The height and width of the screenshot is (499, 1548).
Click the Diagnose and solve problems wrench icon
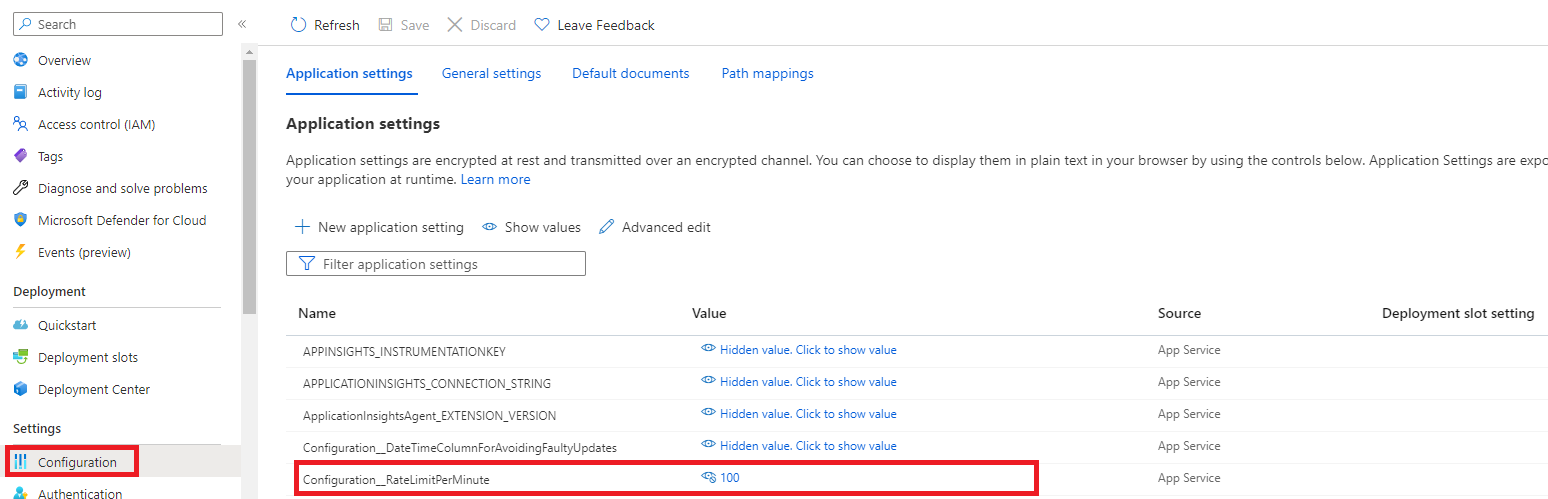pos(20,188)
